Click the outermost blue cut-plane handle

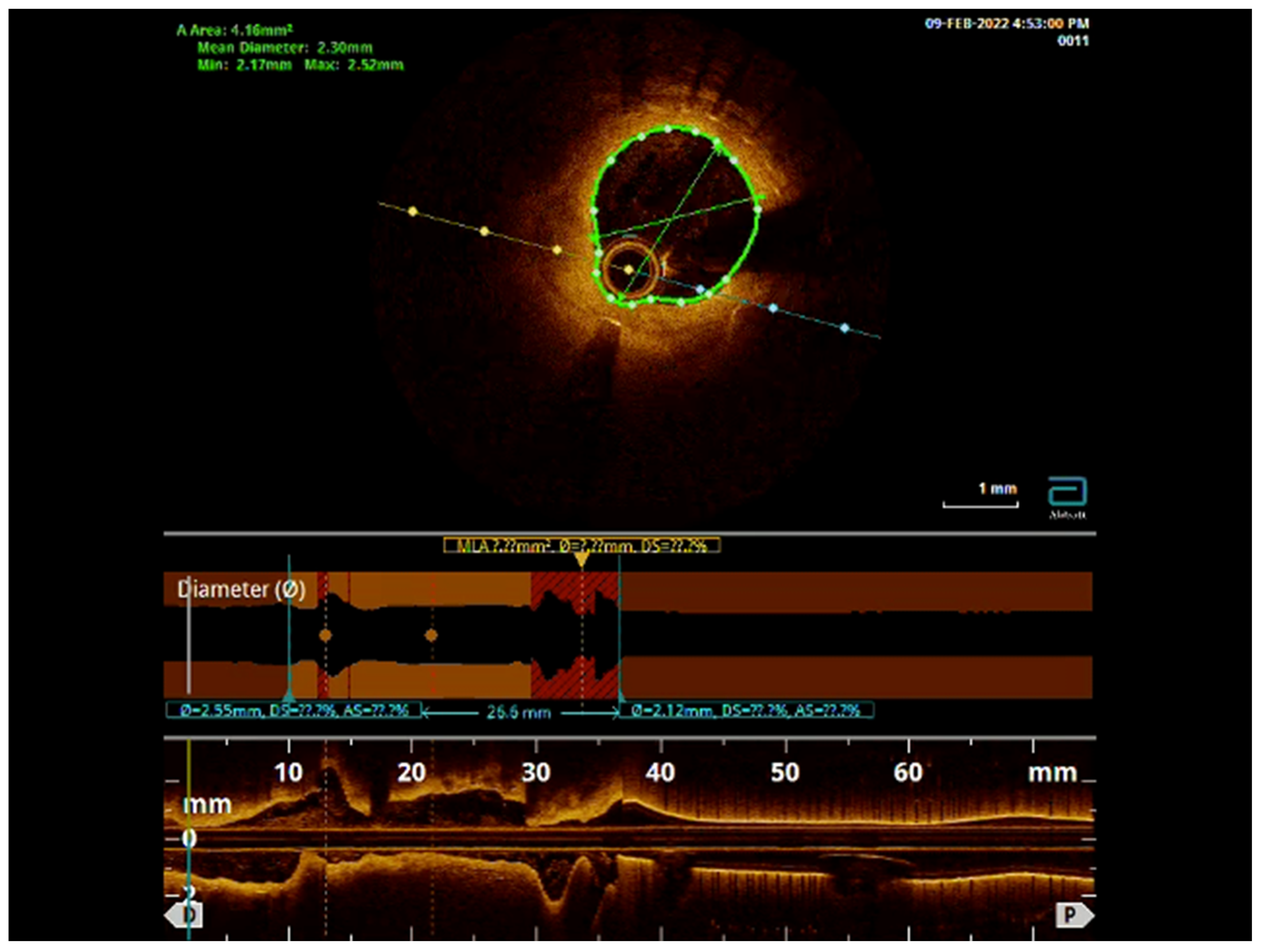click(x=844, y=328)
